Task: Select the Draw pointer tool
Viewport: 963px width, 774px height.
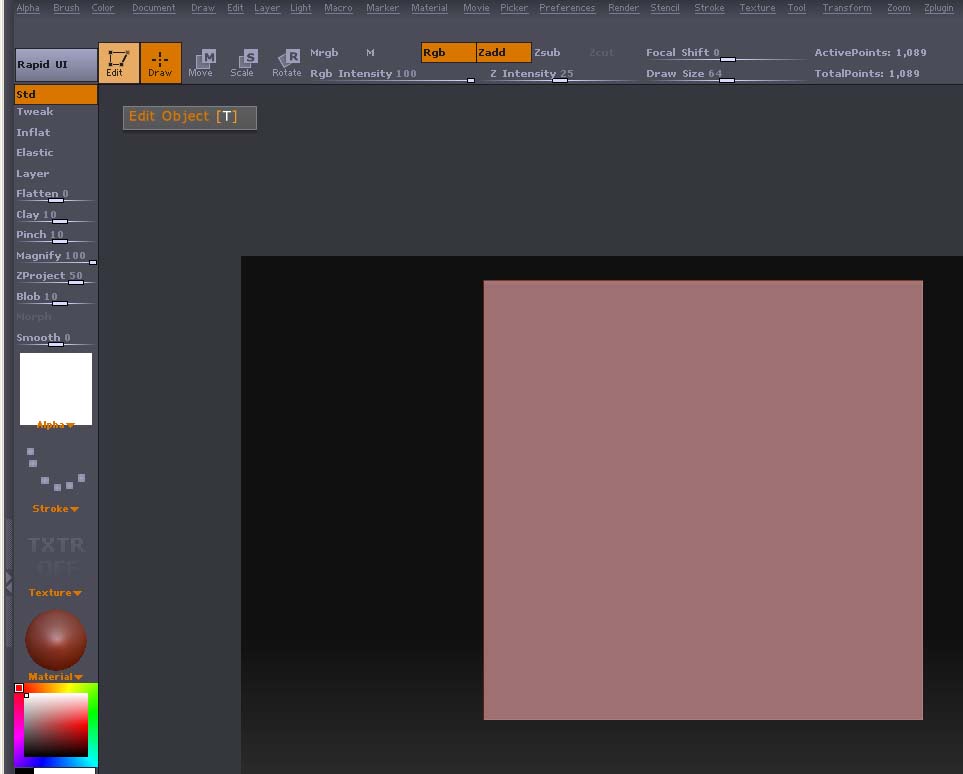Action: [x=160, y=63]
